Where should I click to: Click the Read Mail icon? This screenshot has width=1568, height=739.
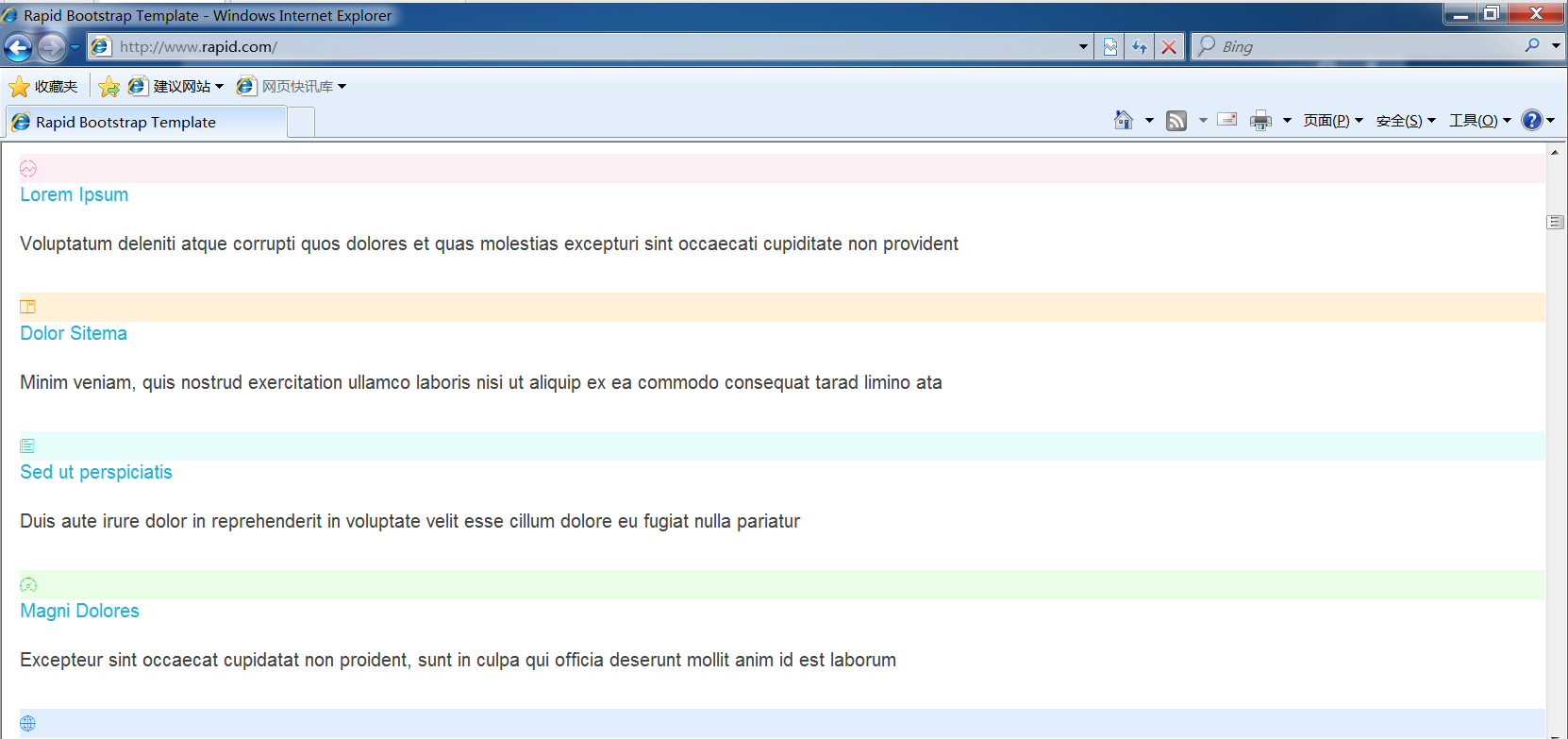click(1227, 120)
